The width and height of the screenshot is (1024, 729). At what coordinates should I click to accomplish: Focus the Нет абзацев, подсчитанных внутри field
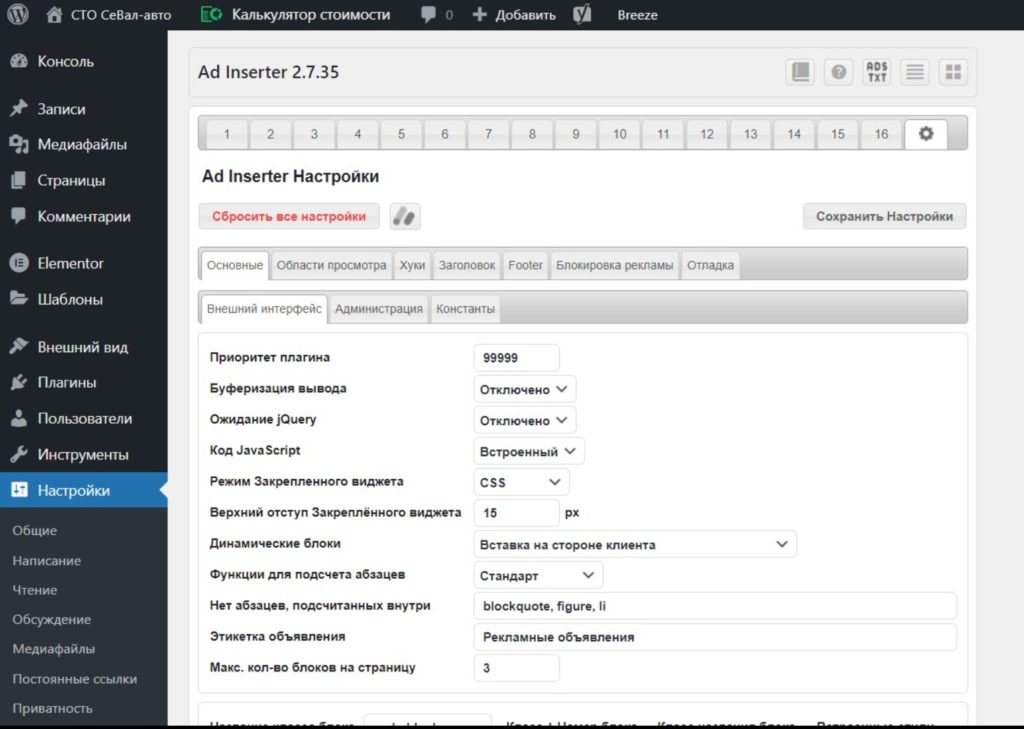[715, 606]
